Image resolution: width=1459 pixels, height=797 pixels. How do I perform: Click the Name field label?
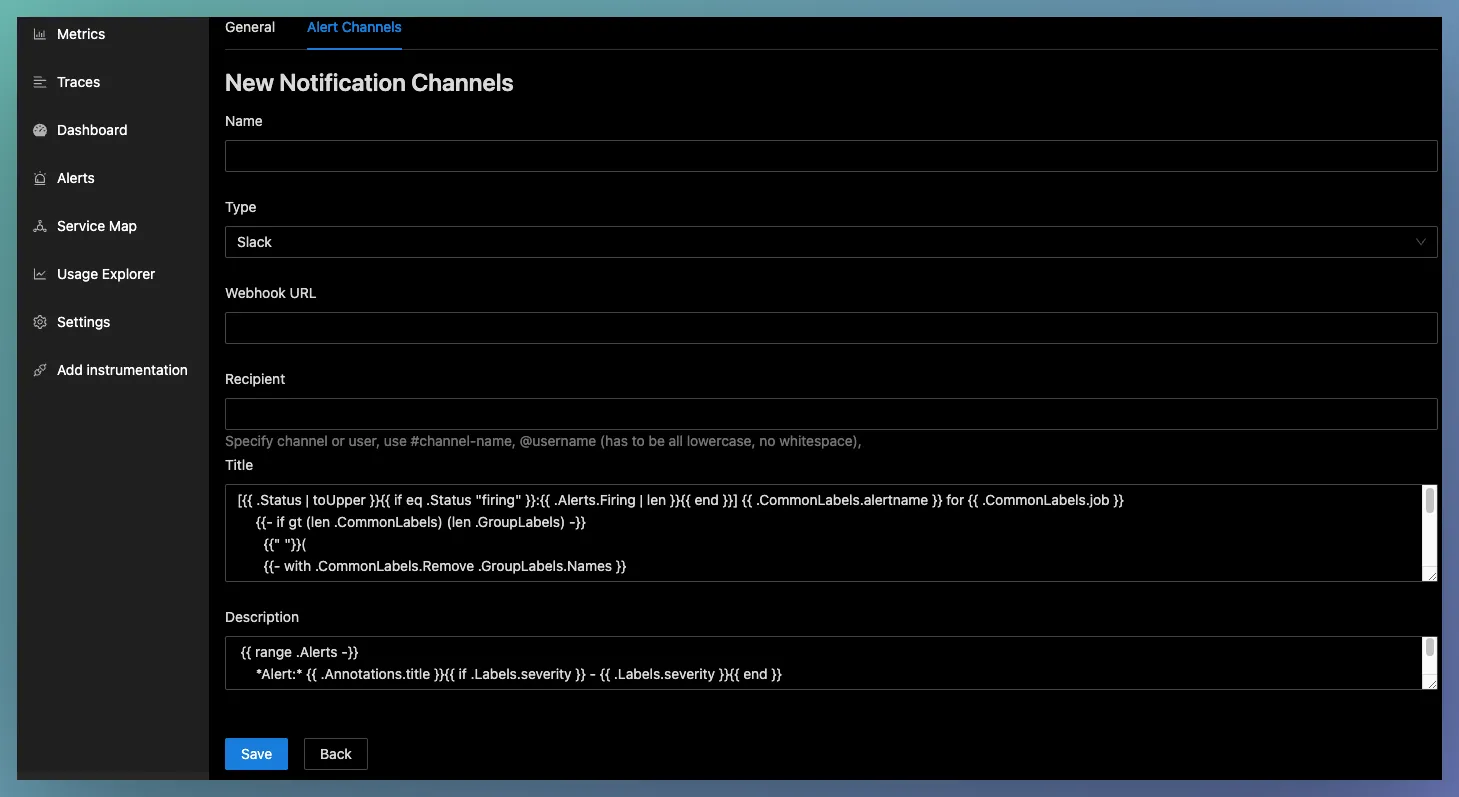(244, 121)
